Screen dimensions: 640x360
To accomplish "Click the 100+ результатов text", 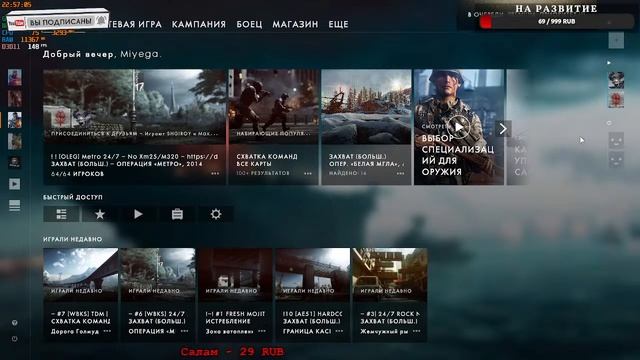I will click(x=263, y=173).
